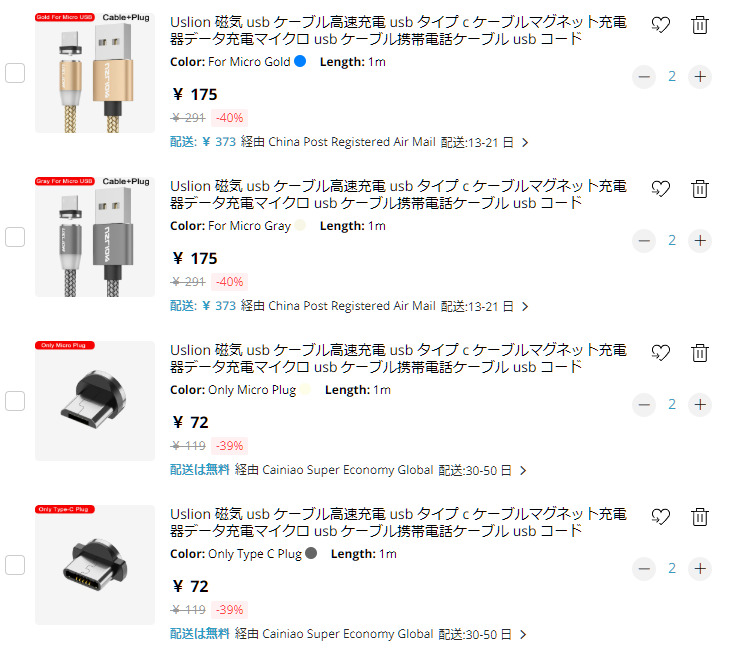Open the Only Micro Plug product thumbnail
Viewport: 734px width, 660px height.
click(x=95, y=401)
